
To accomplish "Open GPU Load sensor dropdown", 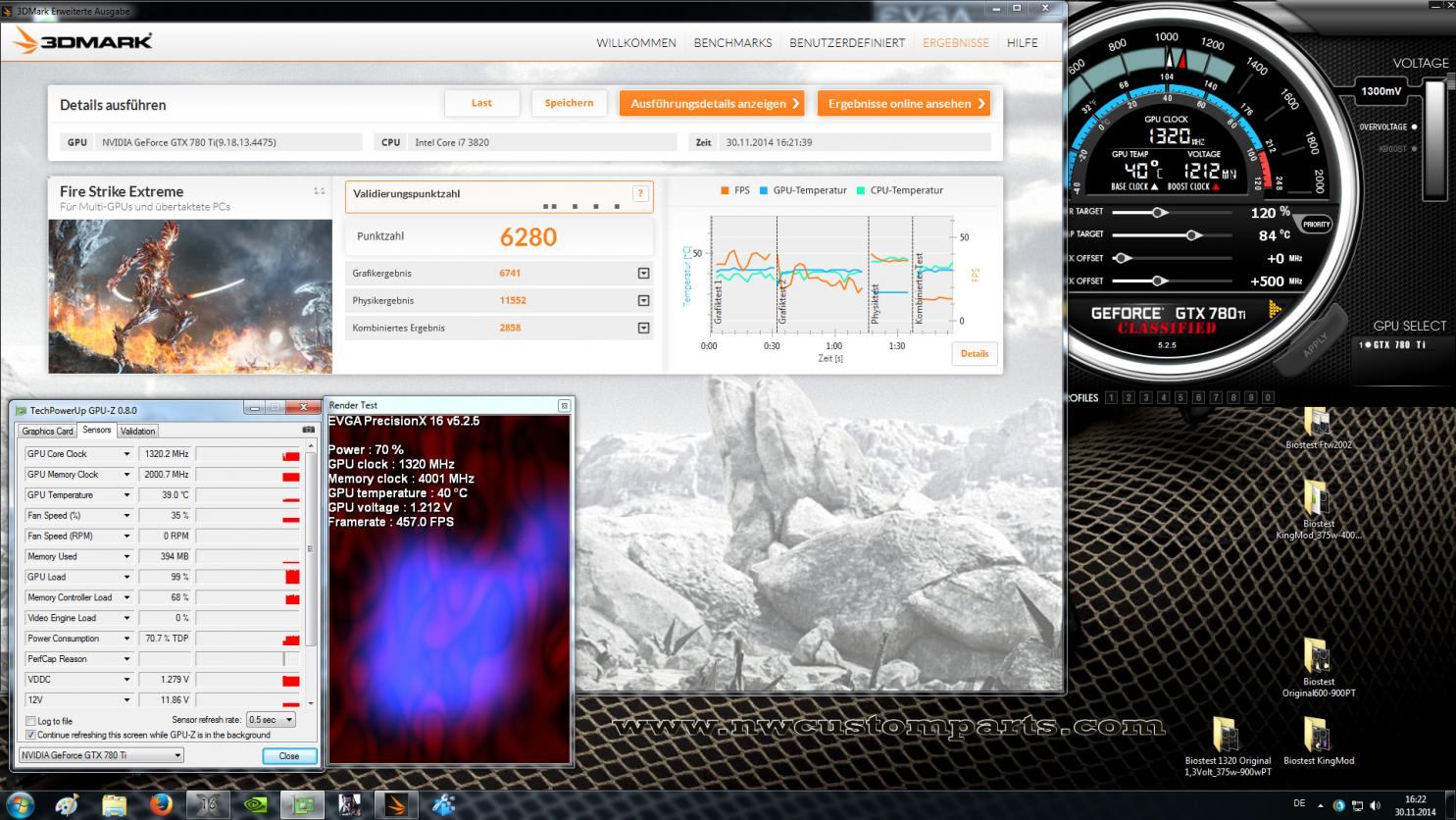I will (126, 577).
